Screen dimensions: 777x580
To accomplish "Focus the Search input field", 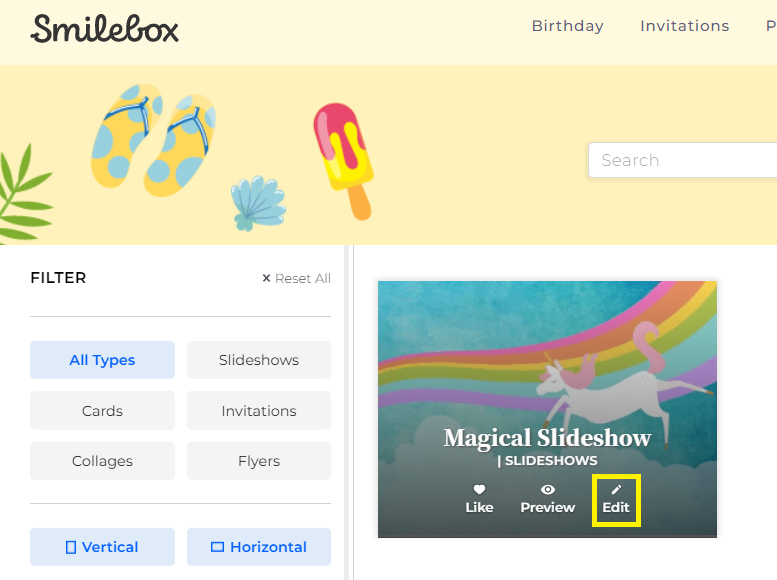I will click(682, 160).
